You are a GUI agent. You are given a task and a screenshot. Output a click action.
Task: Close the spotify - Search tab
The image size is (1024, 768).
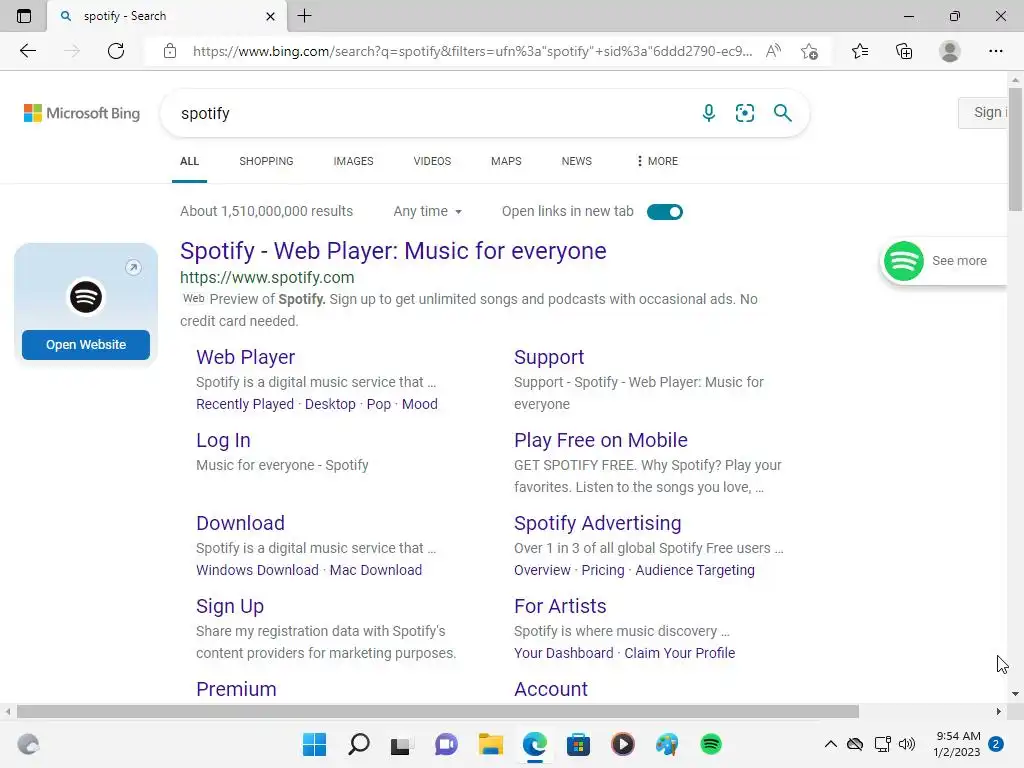(x=270, y=16)
